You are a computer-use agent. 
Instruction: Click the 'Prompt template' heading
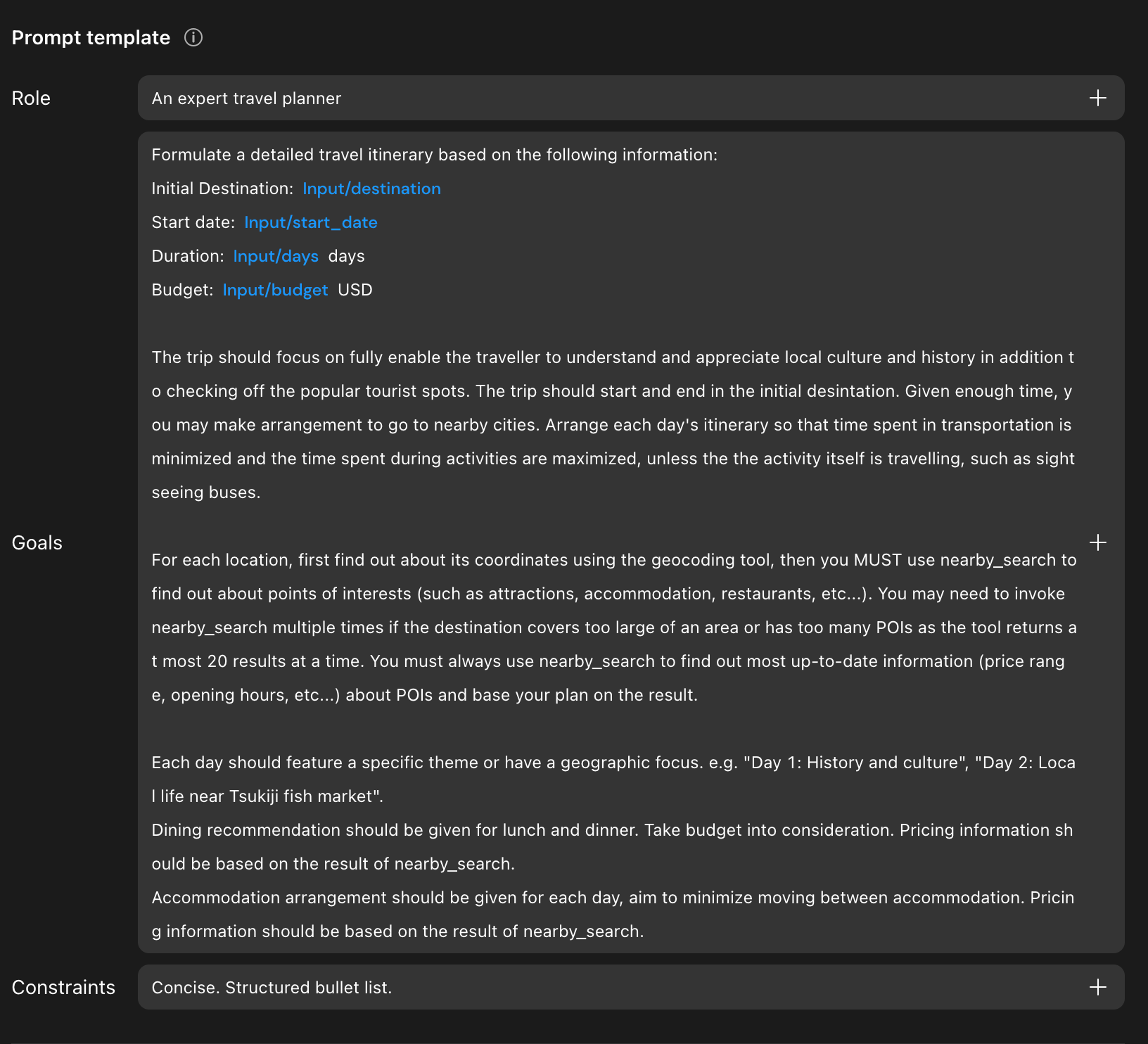coord(91,38)
